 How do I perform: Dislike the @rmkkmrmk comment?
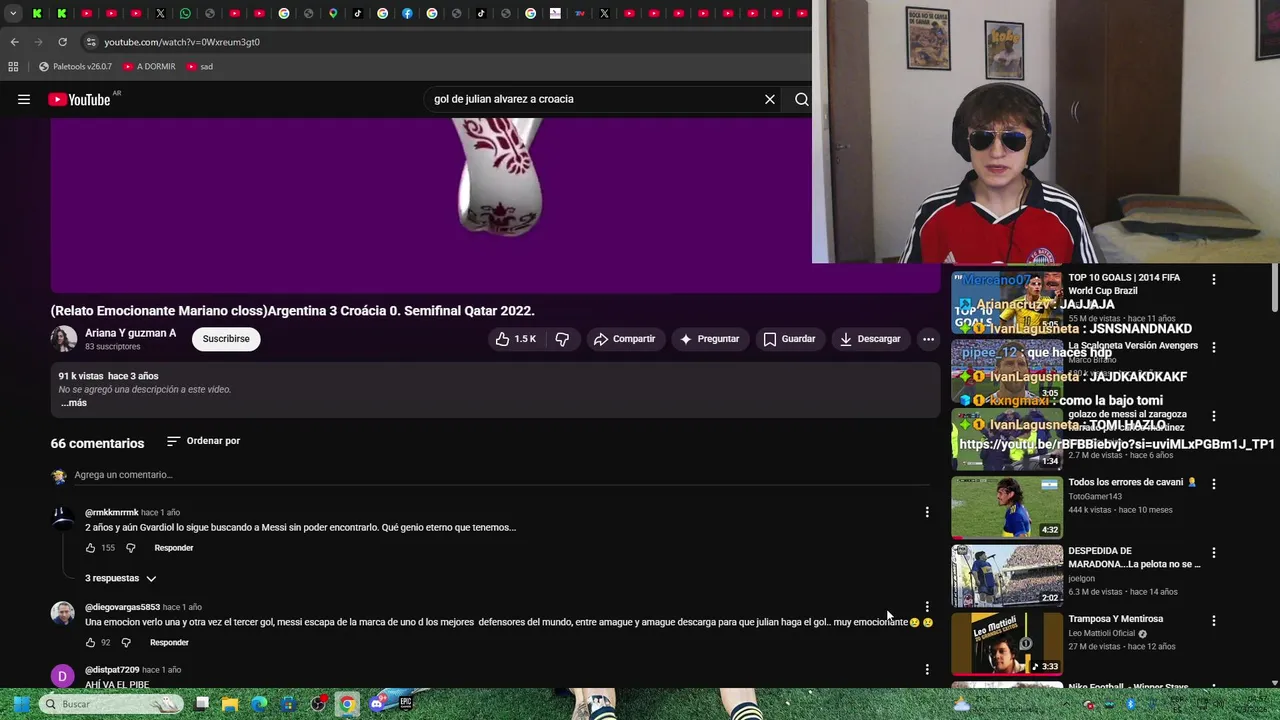click(130, 548)
